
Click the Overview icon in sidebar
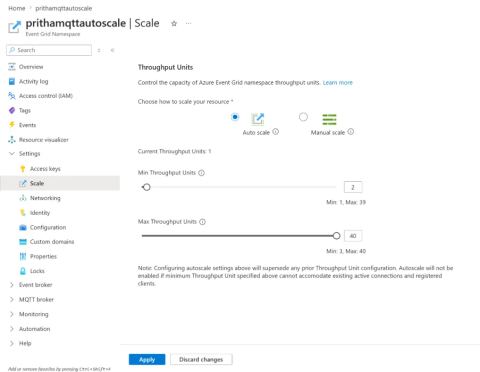point(12,67)
